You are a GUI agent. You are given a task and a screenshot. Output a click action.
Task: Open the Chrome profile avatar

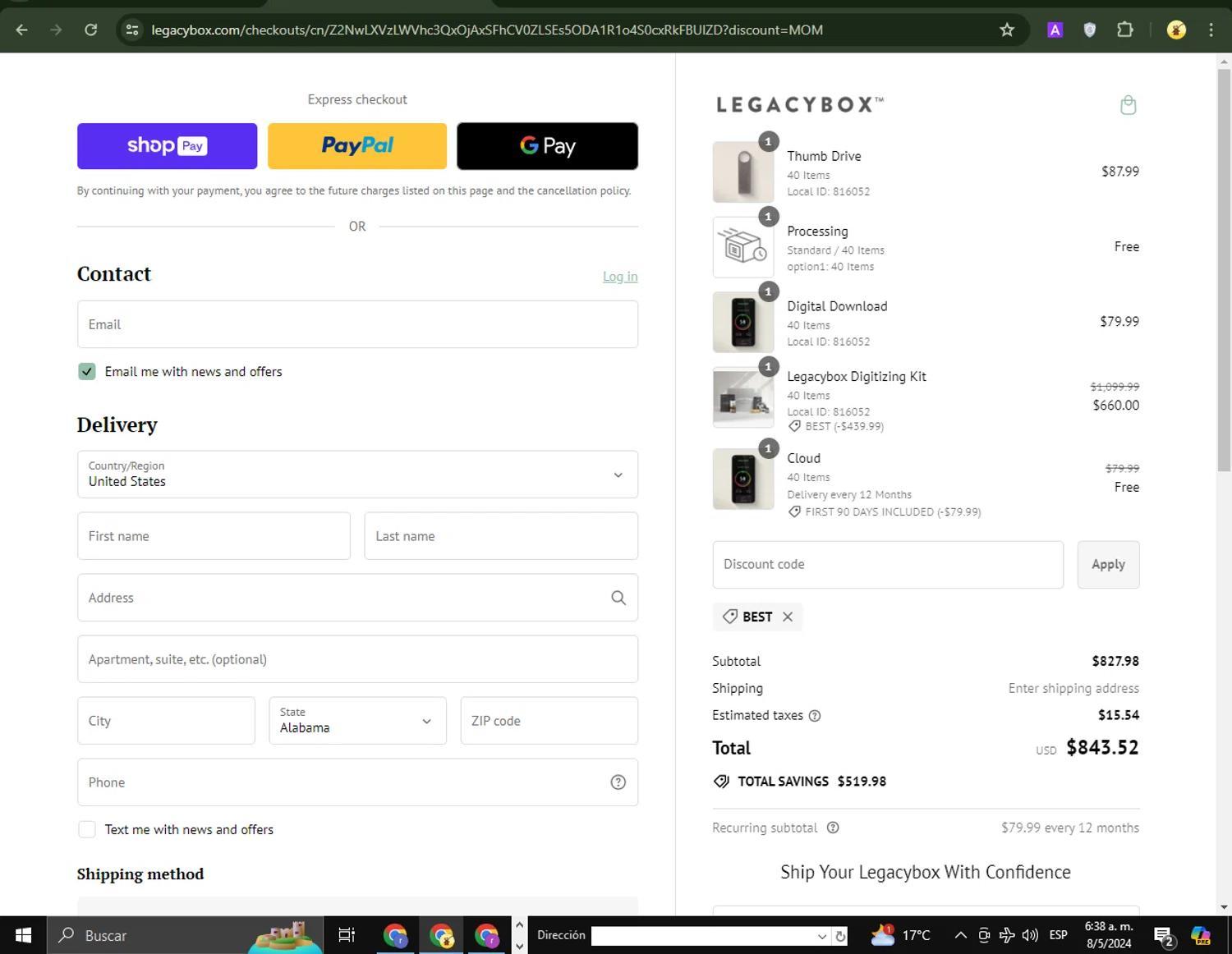[1176, 30]
